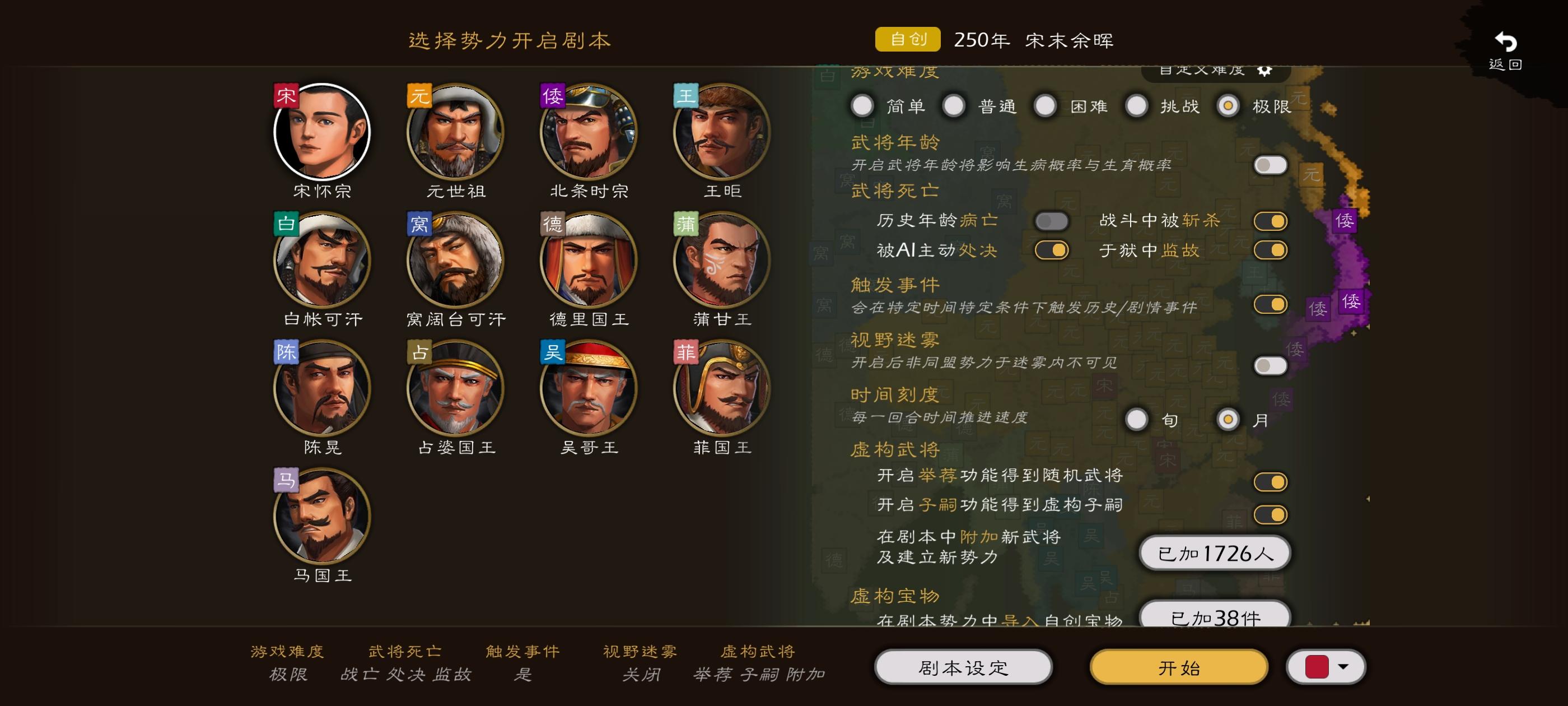
Task: Choose the 德里国王 faction portrait
Action: [x=589, y=259]
